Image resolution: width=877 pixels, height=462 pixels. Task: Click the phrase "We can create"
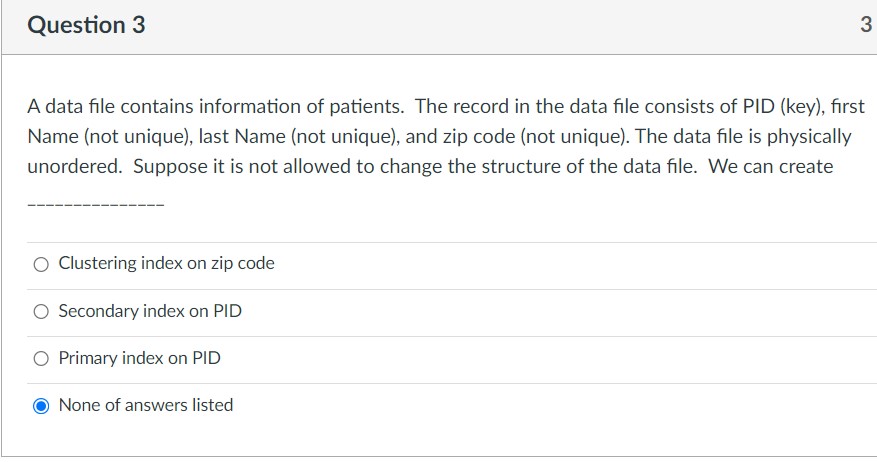tap(771, 166)
